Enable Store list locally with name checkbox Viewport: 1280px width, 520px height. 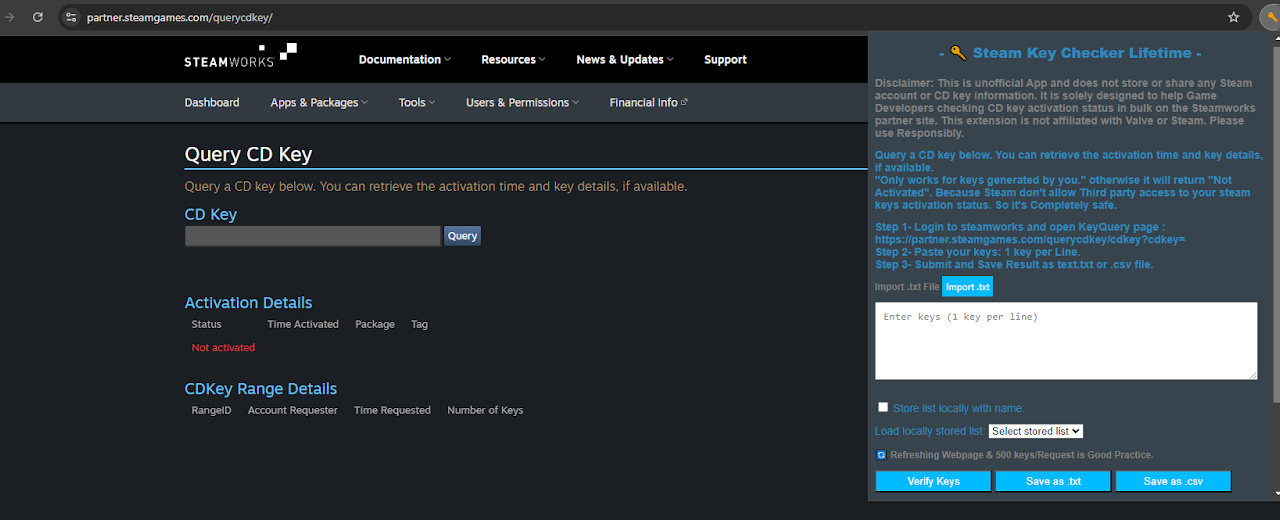[883, 407]
